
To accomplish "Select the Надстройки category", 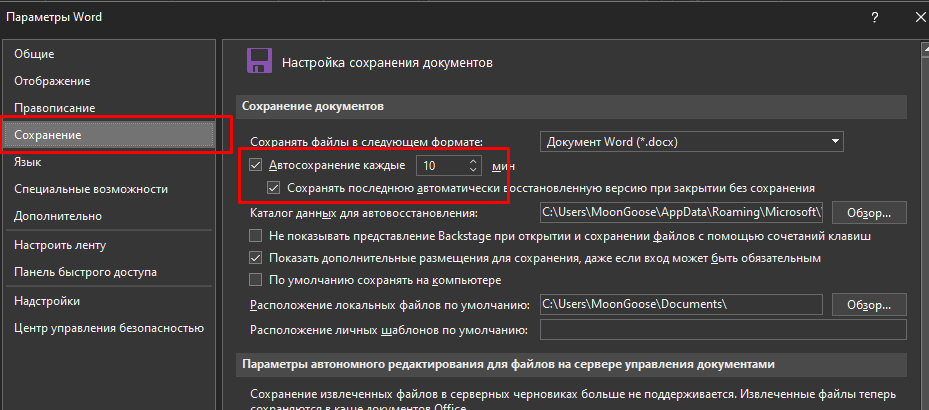I will click(108, 301).
